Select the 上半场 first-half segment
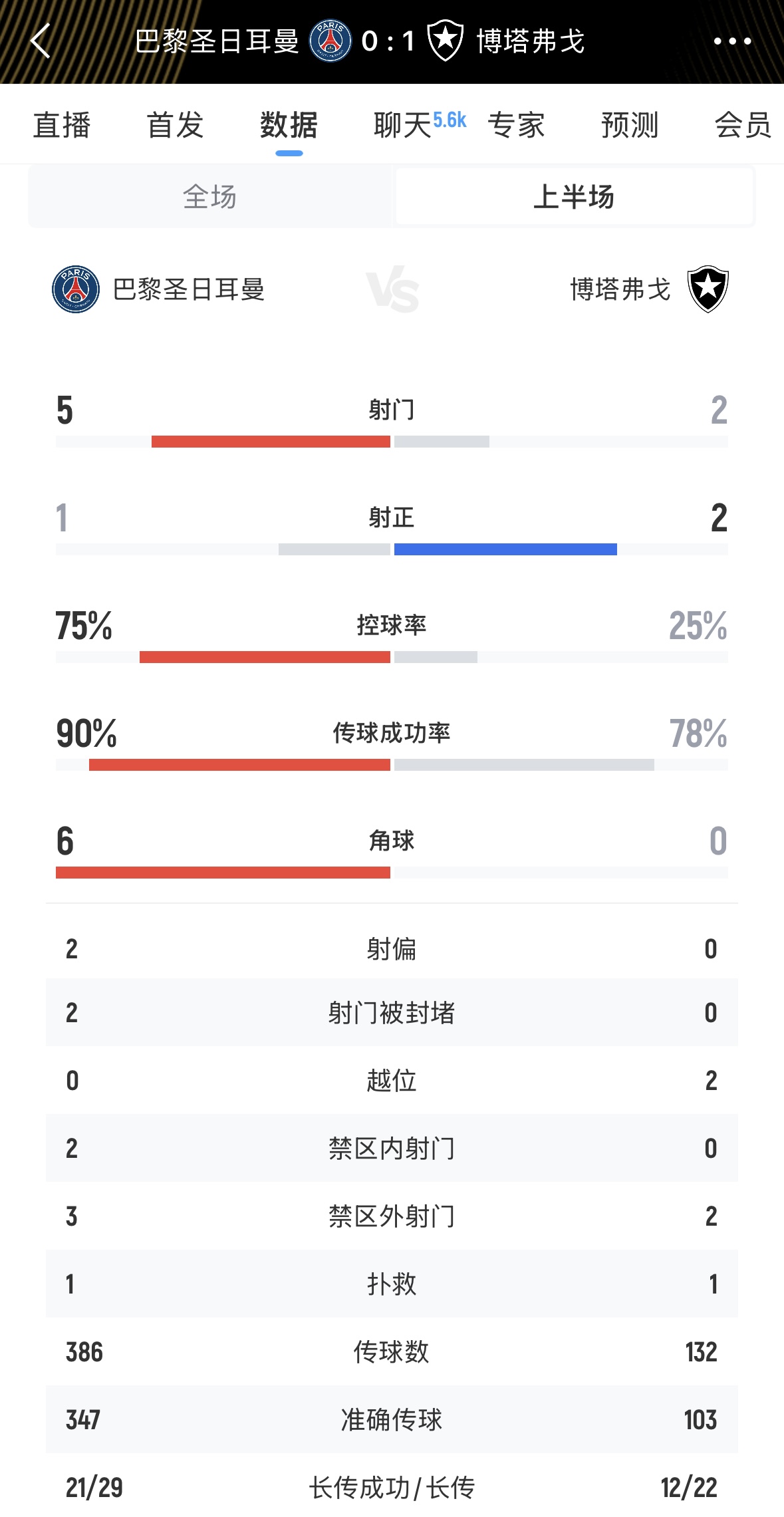The image size is (784, 1517). coord(574,197)
